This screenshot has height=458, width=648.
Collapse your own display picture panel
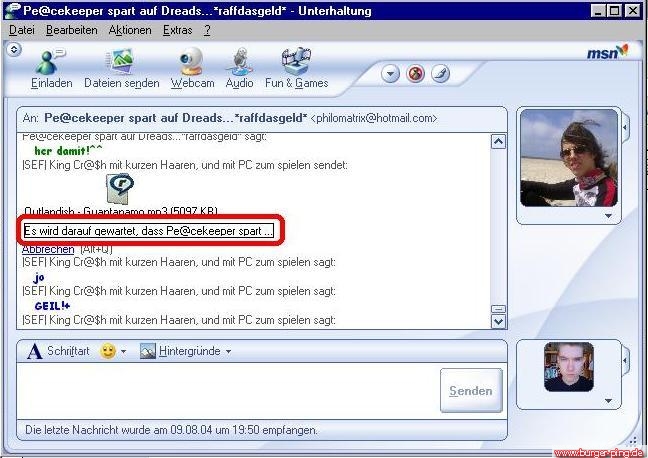pos(625,360)
